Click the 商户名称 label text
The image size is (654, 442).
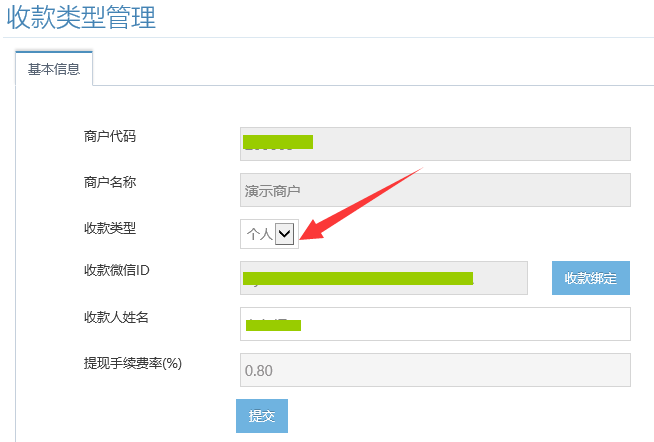coord(110,182)
